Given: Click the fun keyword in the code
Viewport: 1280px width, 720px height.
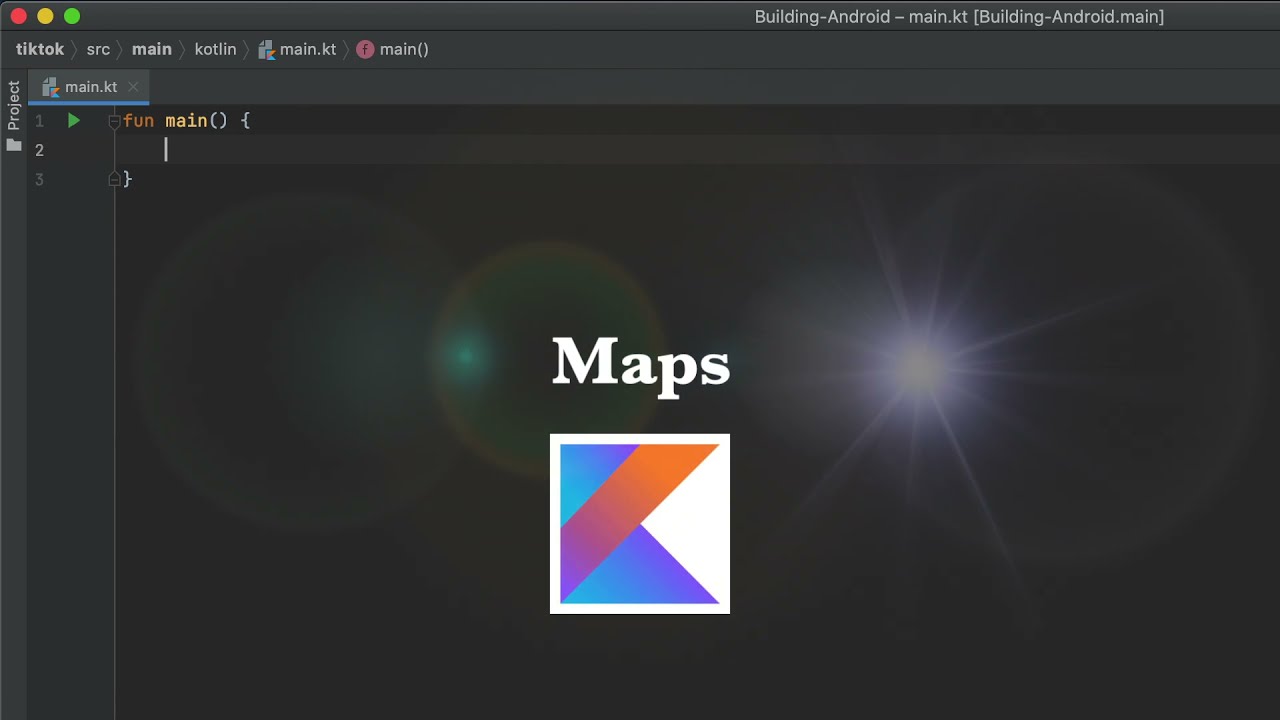Looking at the screenshot, I should (139, 120).
